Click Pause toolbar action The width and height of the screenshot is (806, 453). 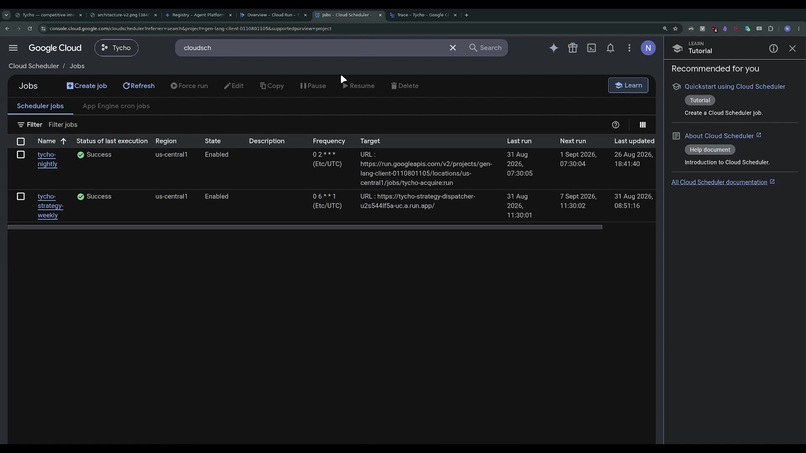(x=313, y=86)
